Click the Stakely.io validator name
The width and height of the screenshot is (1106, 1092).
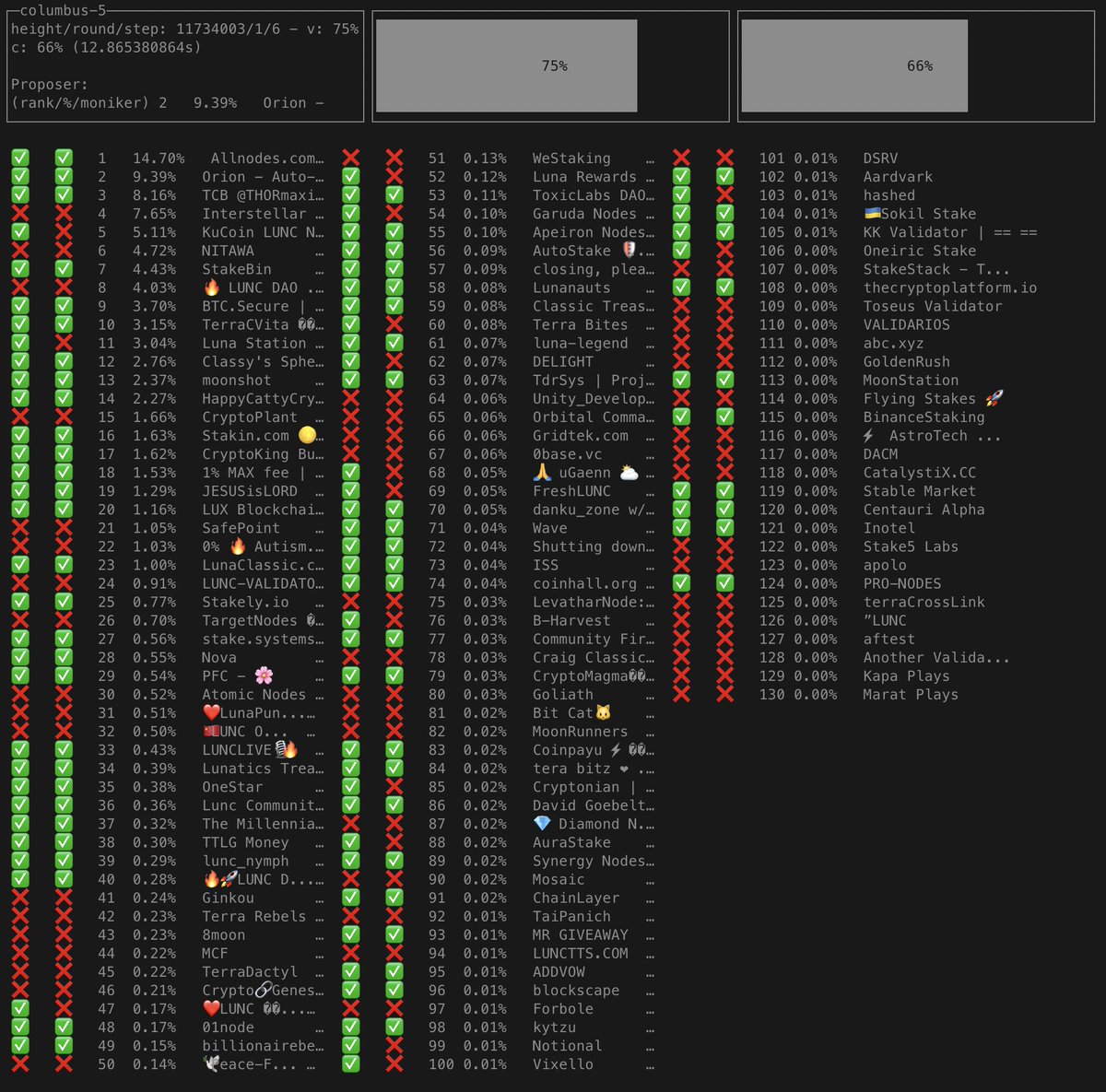[245, 602]
